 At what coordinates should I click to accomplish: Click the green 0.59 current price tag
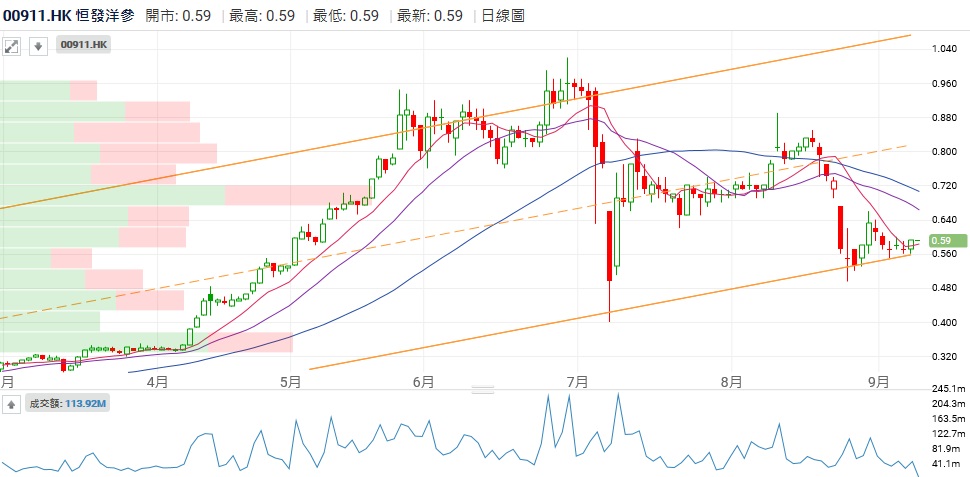(x=947, y=240)
